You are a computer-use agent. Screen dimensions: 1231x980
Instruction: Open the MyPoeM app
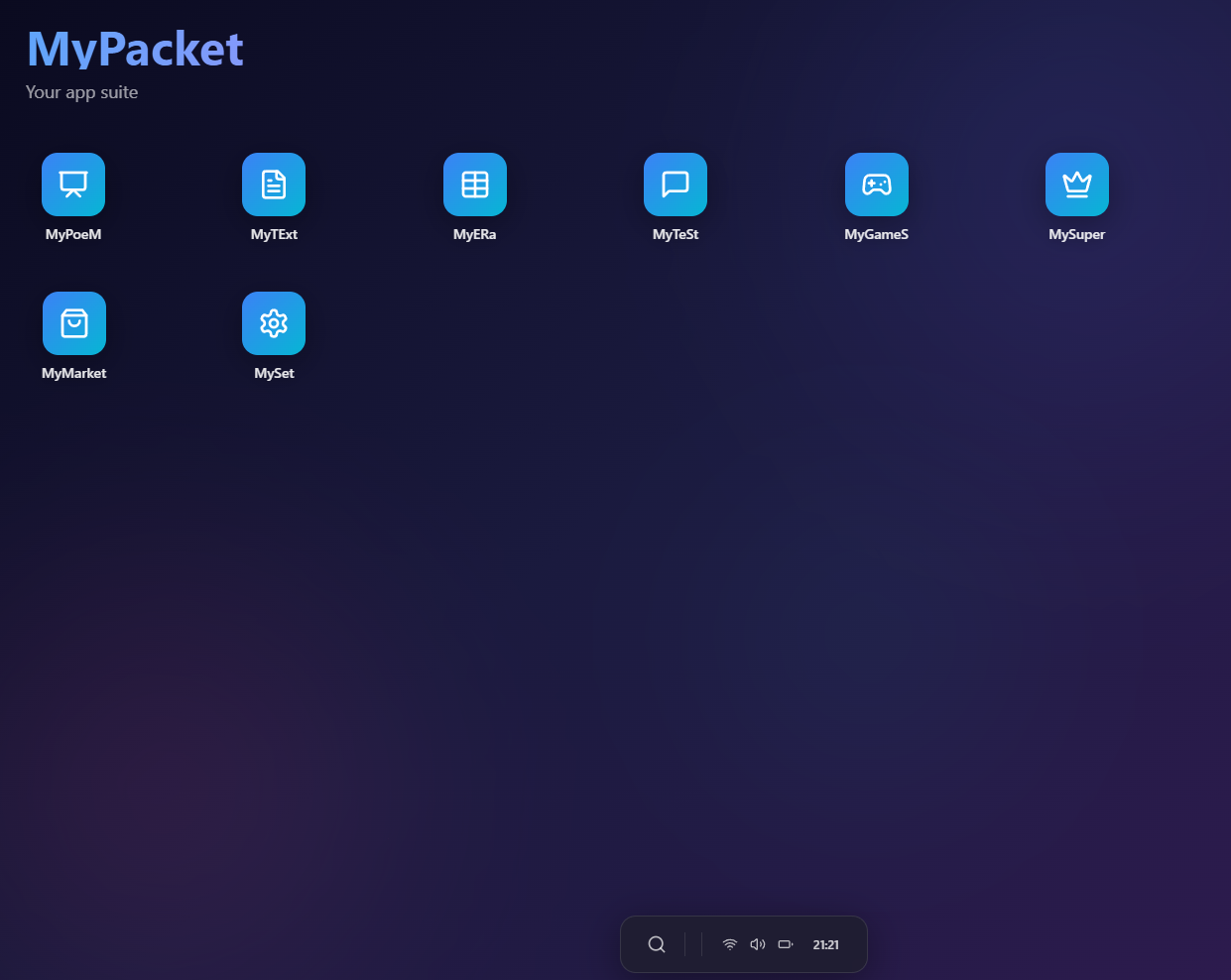pos(73,184)
